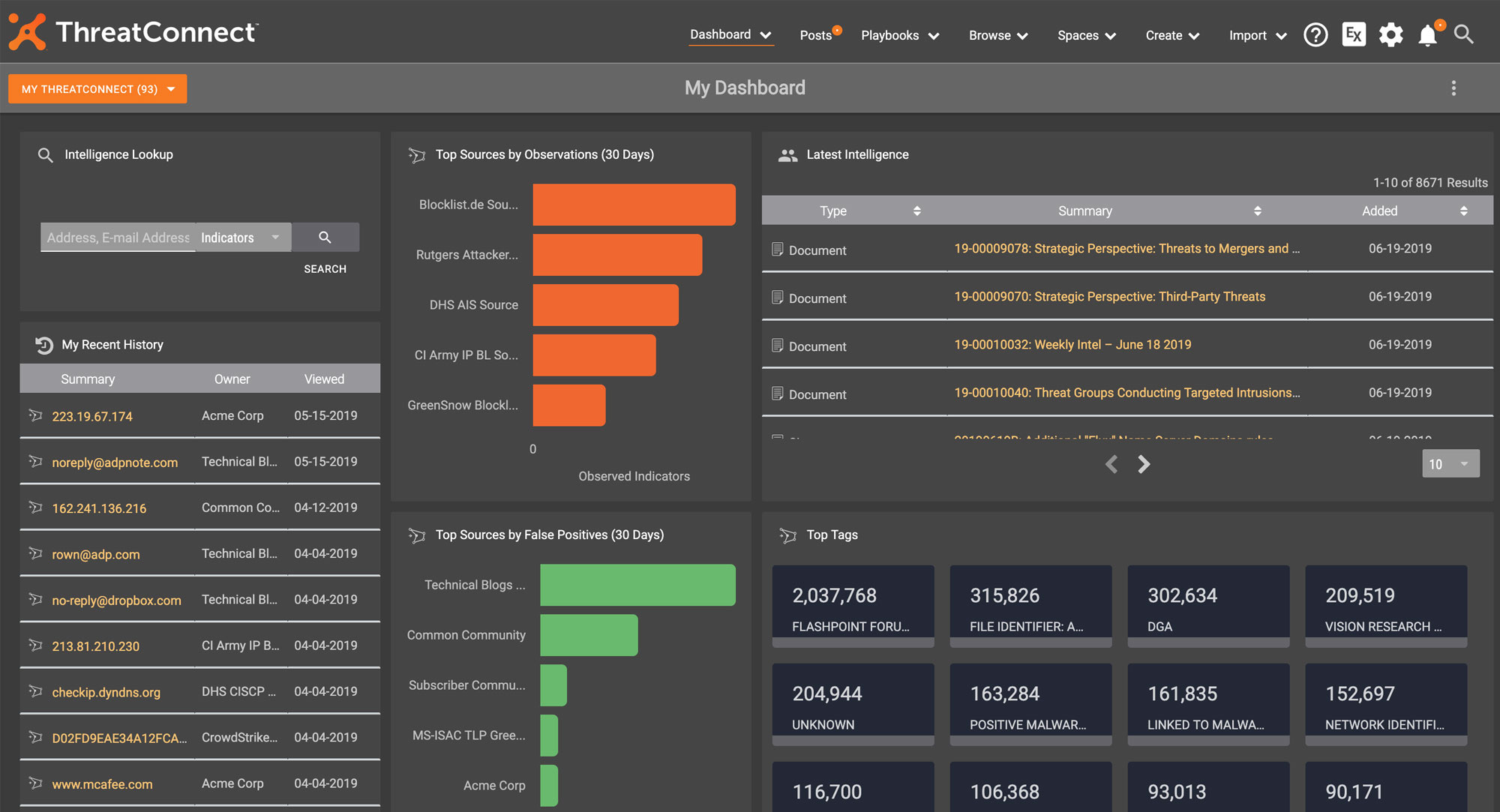Click Top Tags panel header icon
Screen dimensions: 1500x812
(x=787, y=535)
